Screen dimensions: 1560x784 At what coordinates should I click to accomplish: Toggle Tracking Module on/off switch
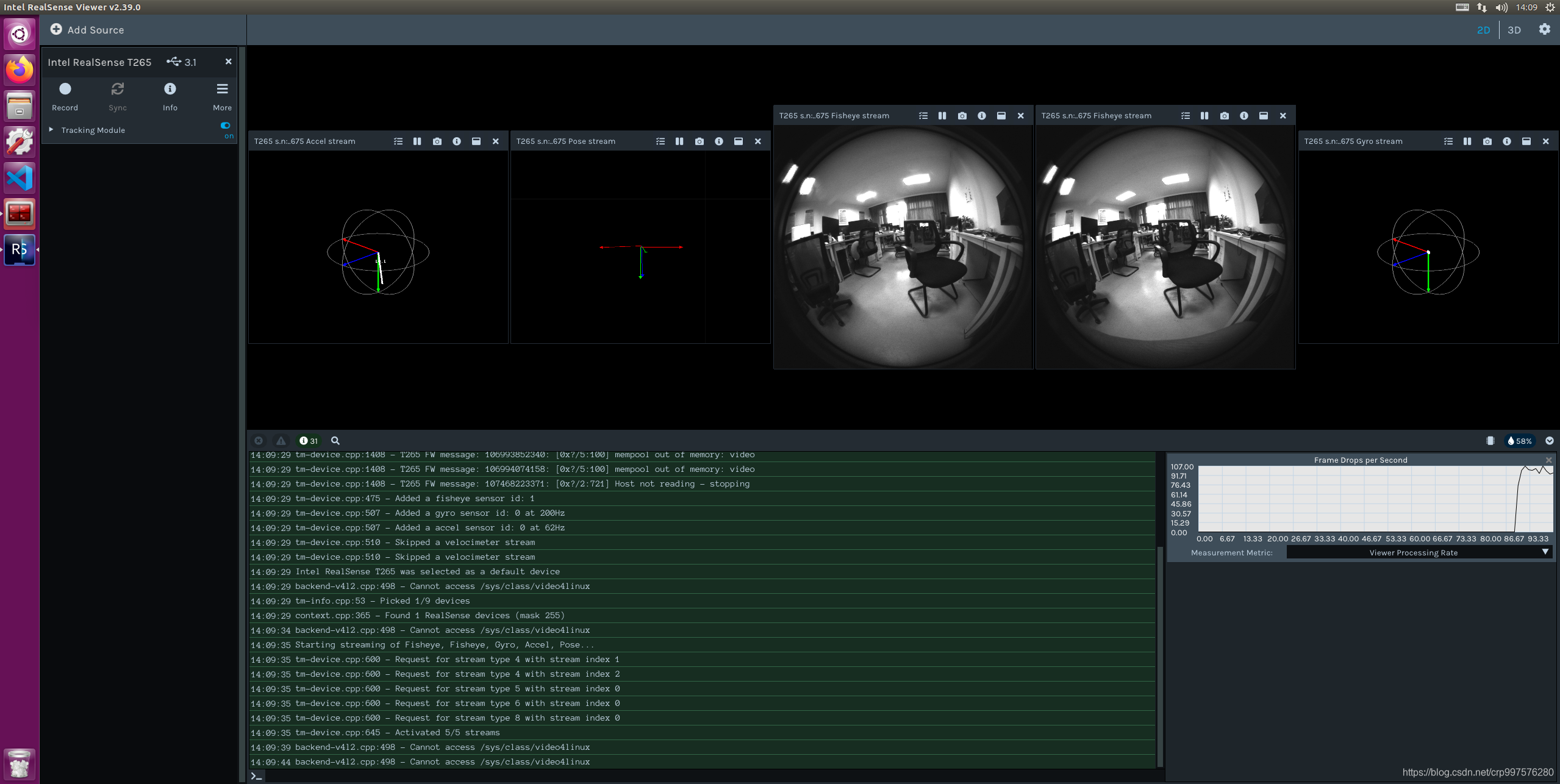226,126
